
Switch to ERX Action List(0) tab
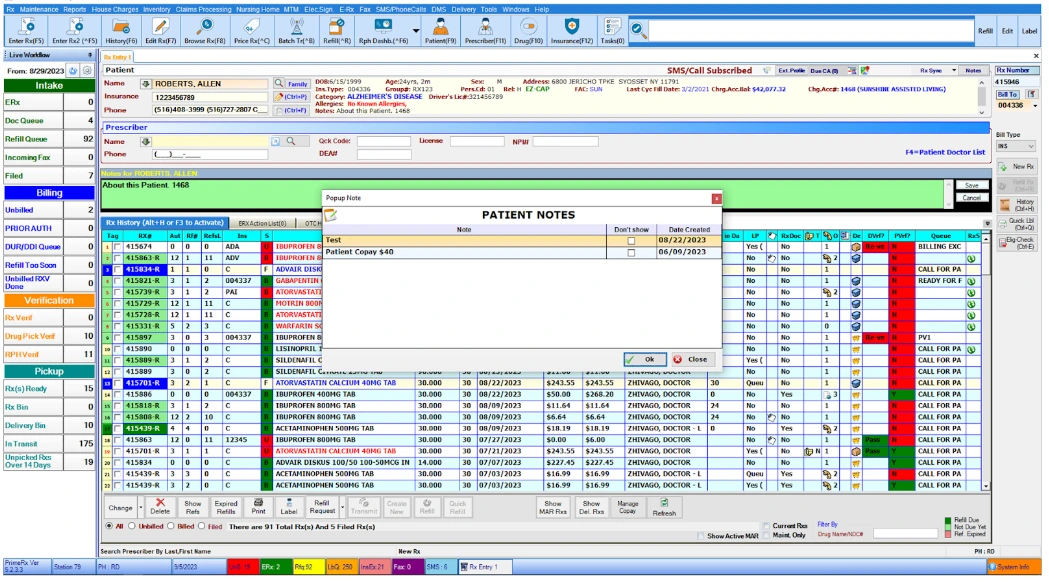point(262,223)
